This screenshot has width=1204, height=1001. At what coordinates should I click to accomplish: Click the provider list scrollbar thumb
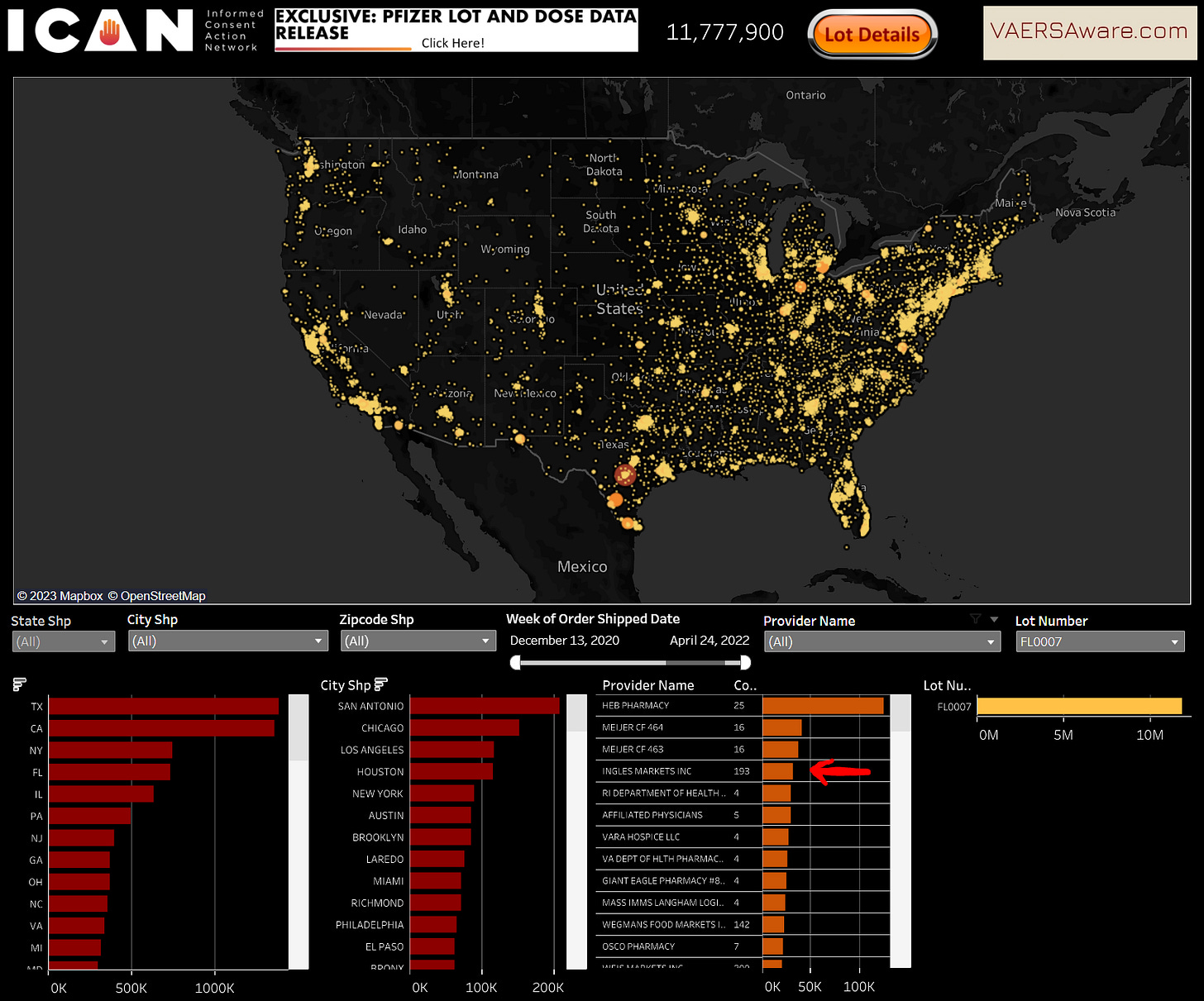pyautogui.click(x=901, y=713)
